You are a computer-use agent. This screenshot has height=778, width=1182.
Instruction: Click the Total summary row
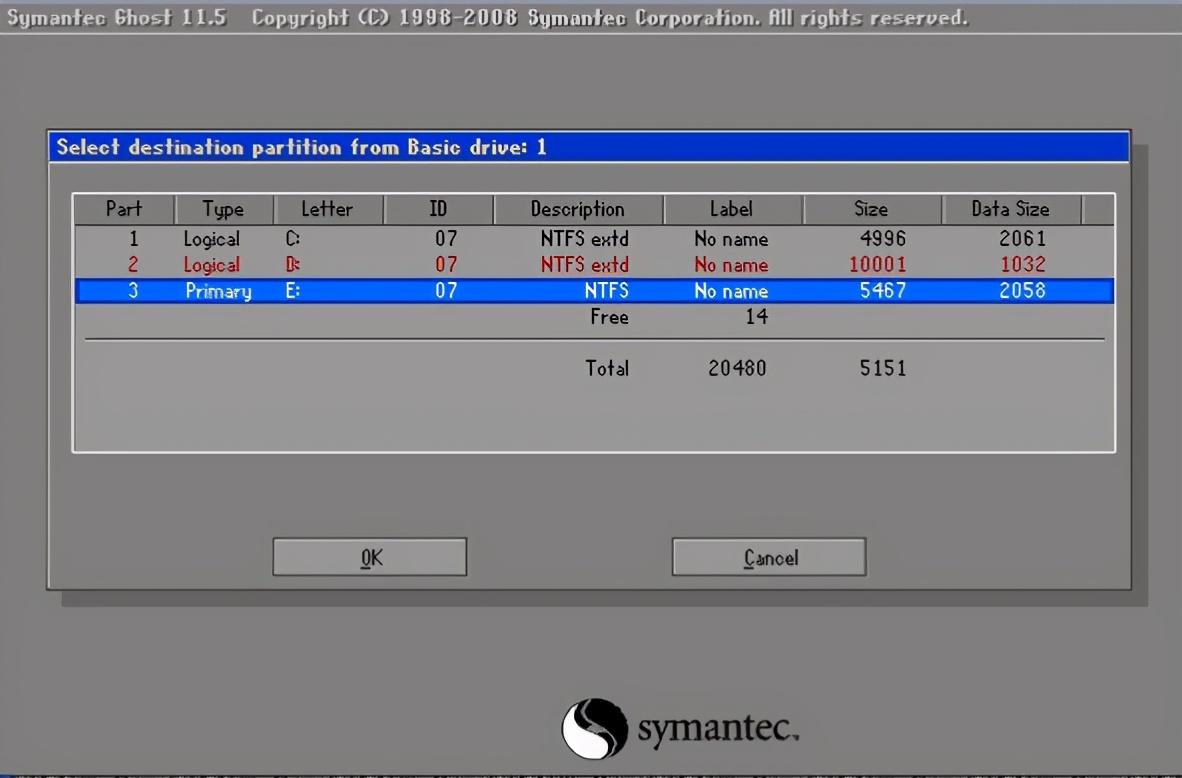point(607,368)
